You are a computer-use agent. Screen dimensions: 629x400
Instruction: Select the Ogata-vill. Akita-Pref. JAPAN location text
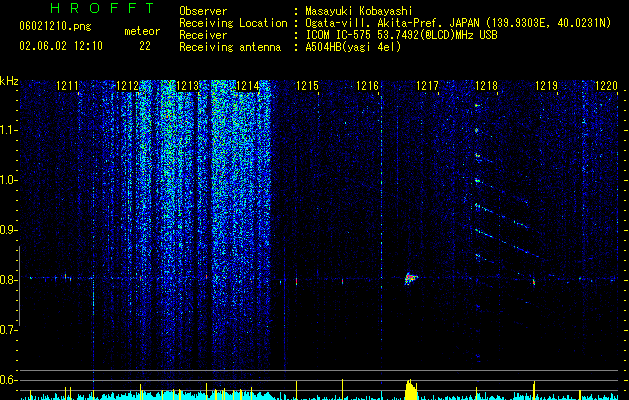tap(458, 23)
